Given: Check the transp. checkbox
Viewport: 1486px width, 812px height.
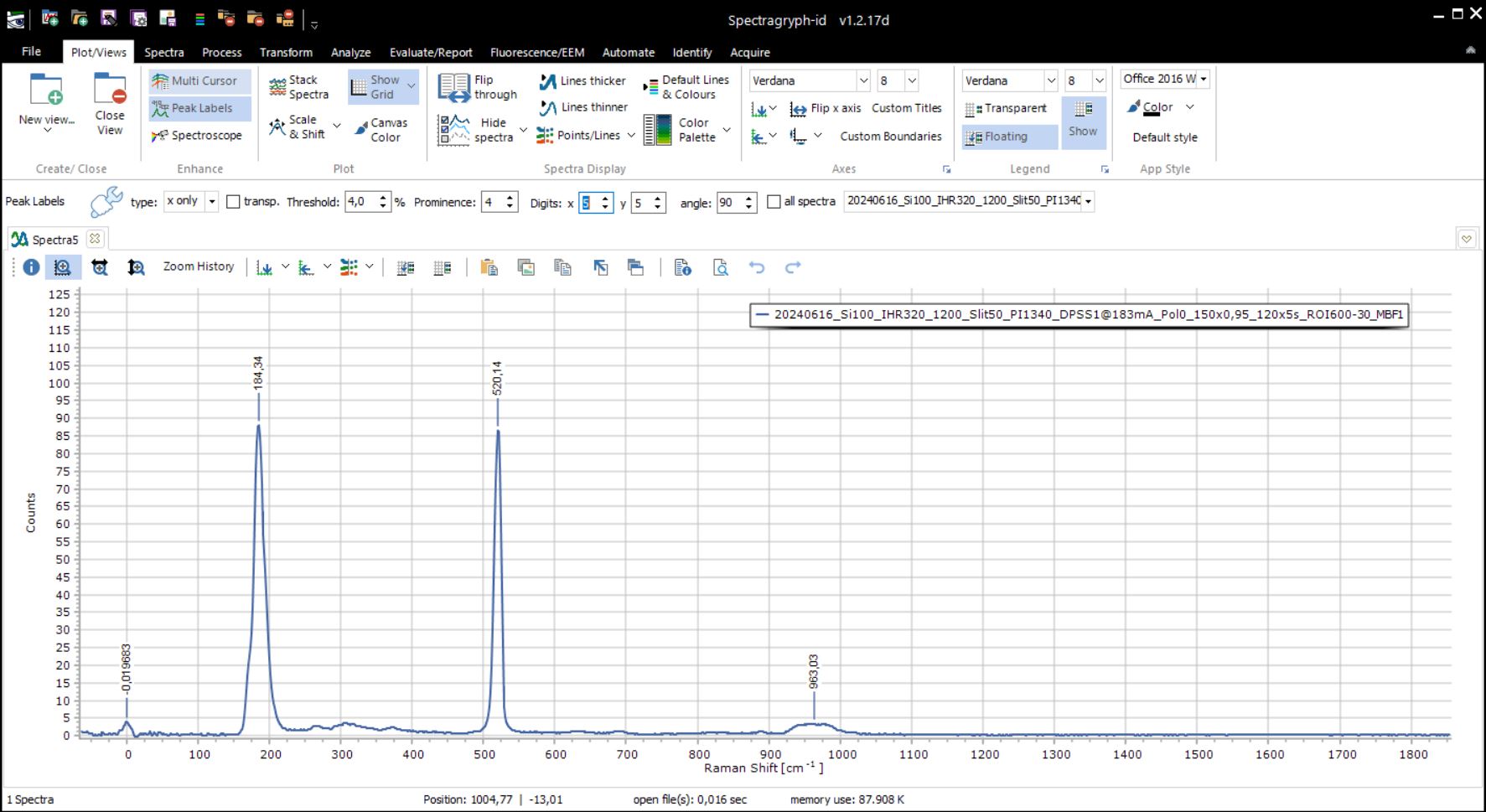Looking at the screenshot, I should (234, 202).
